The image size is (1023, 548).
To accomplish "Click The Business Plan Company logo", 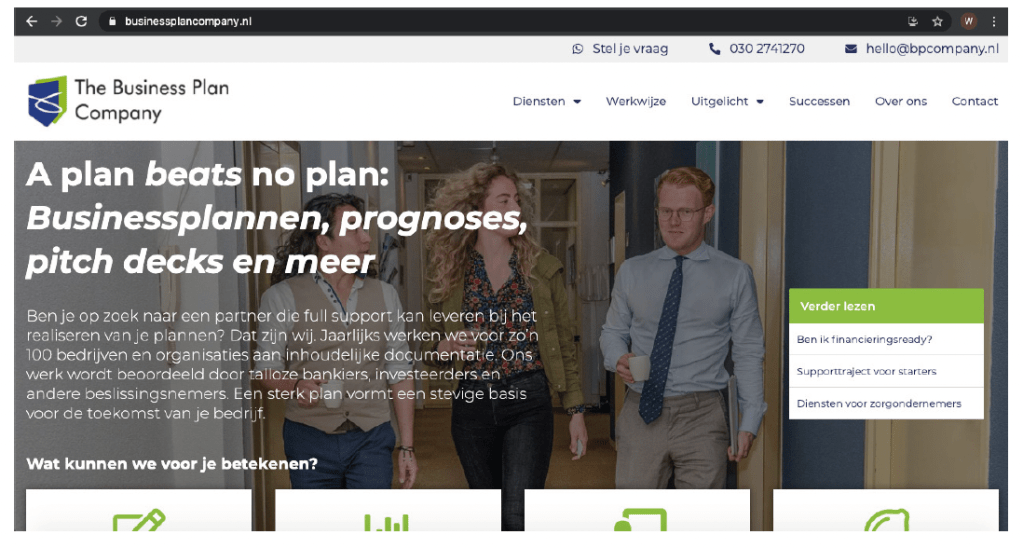I will pyautogui.click(x=129, y=100).
